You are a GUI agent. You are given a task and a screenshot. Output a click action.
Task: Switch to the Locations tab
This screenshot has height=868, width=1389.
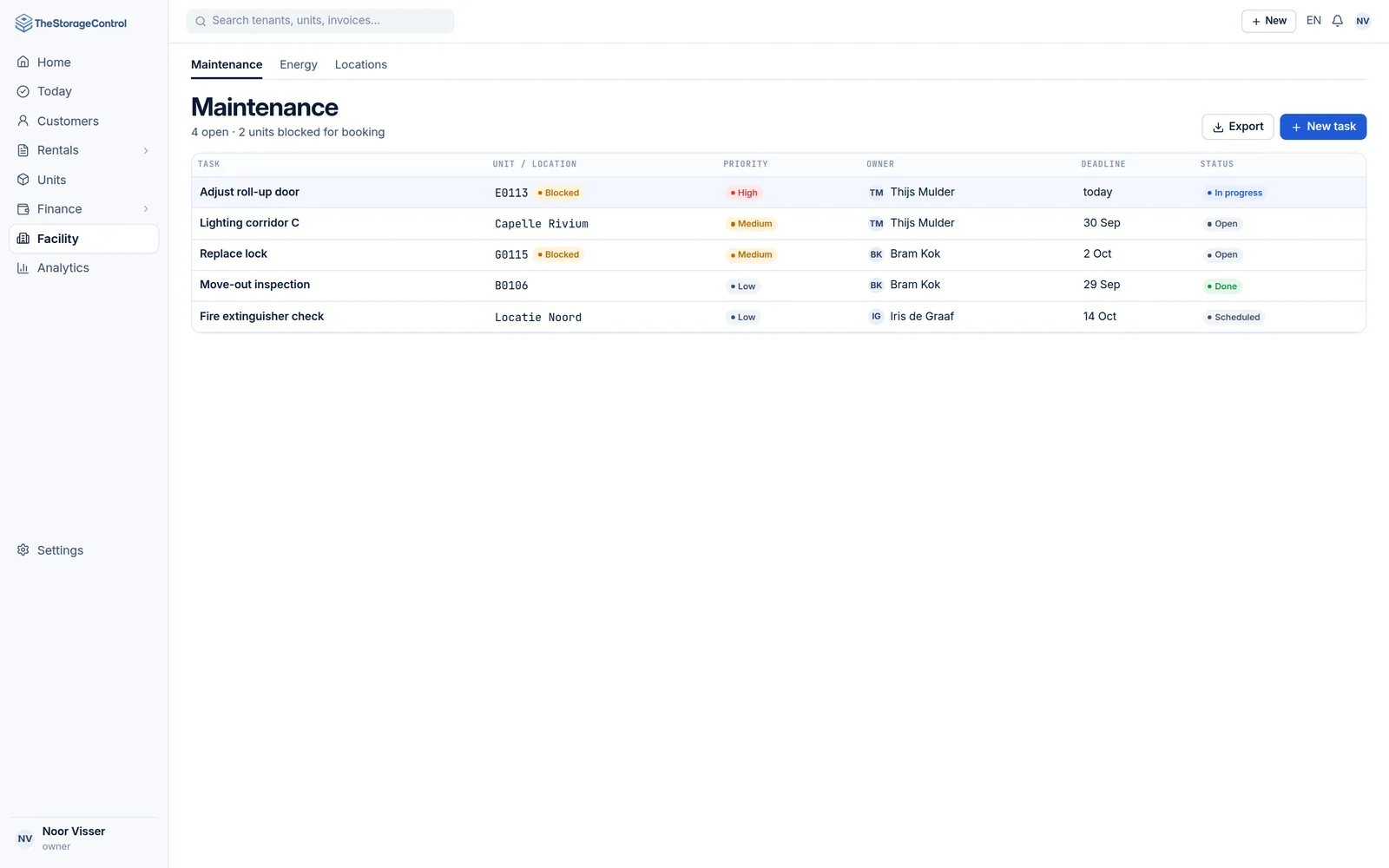361,65
